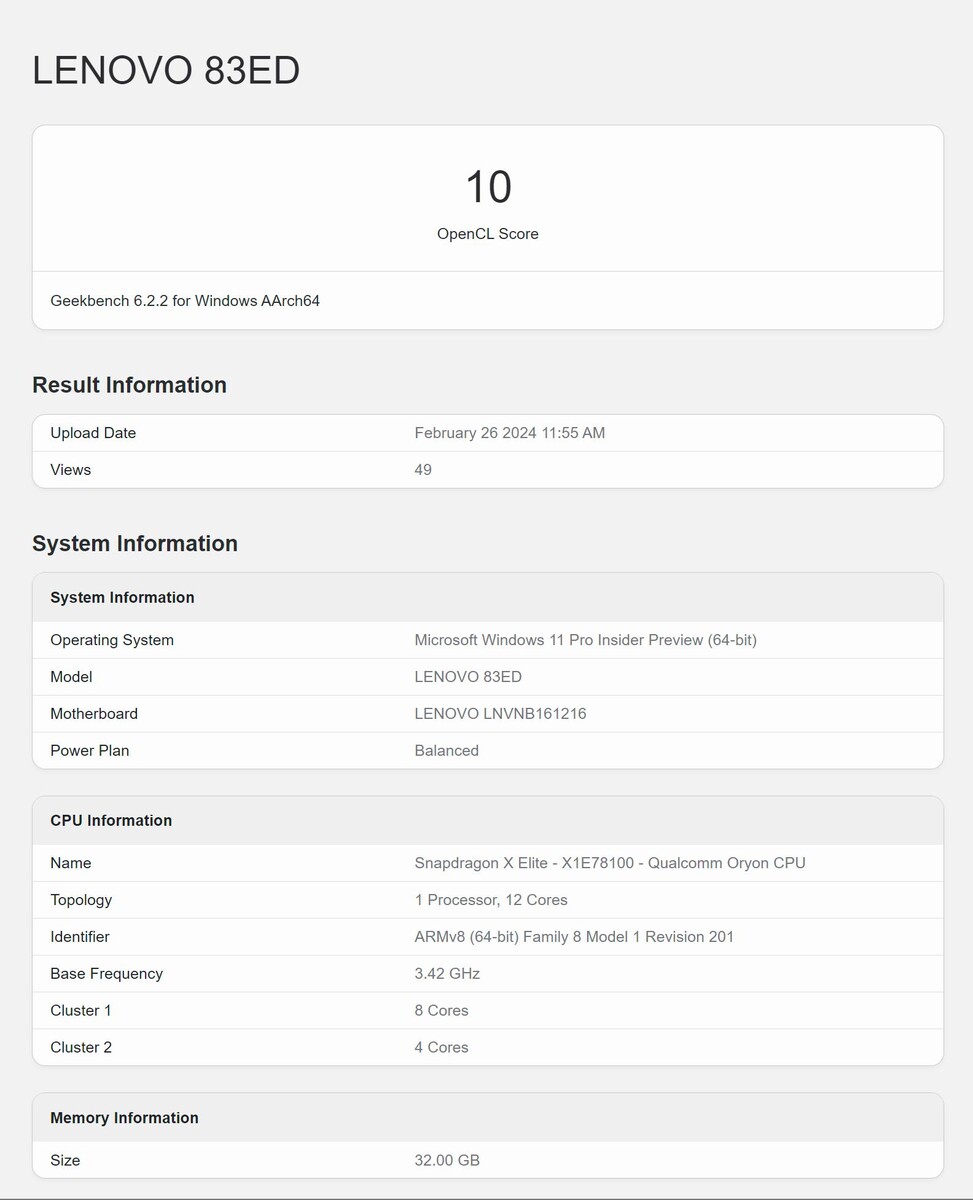Select the views count 49
973x1200 pixels.
point(423,470)
